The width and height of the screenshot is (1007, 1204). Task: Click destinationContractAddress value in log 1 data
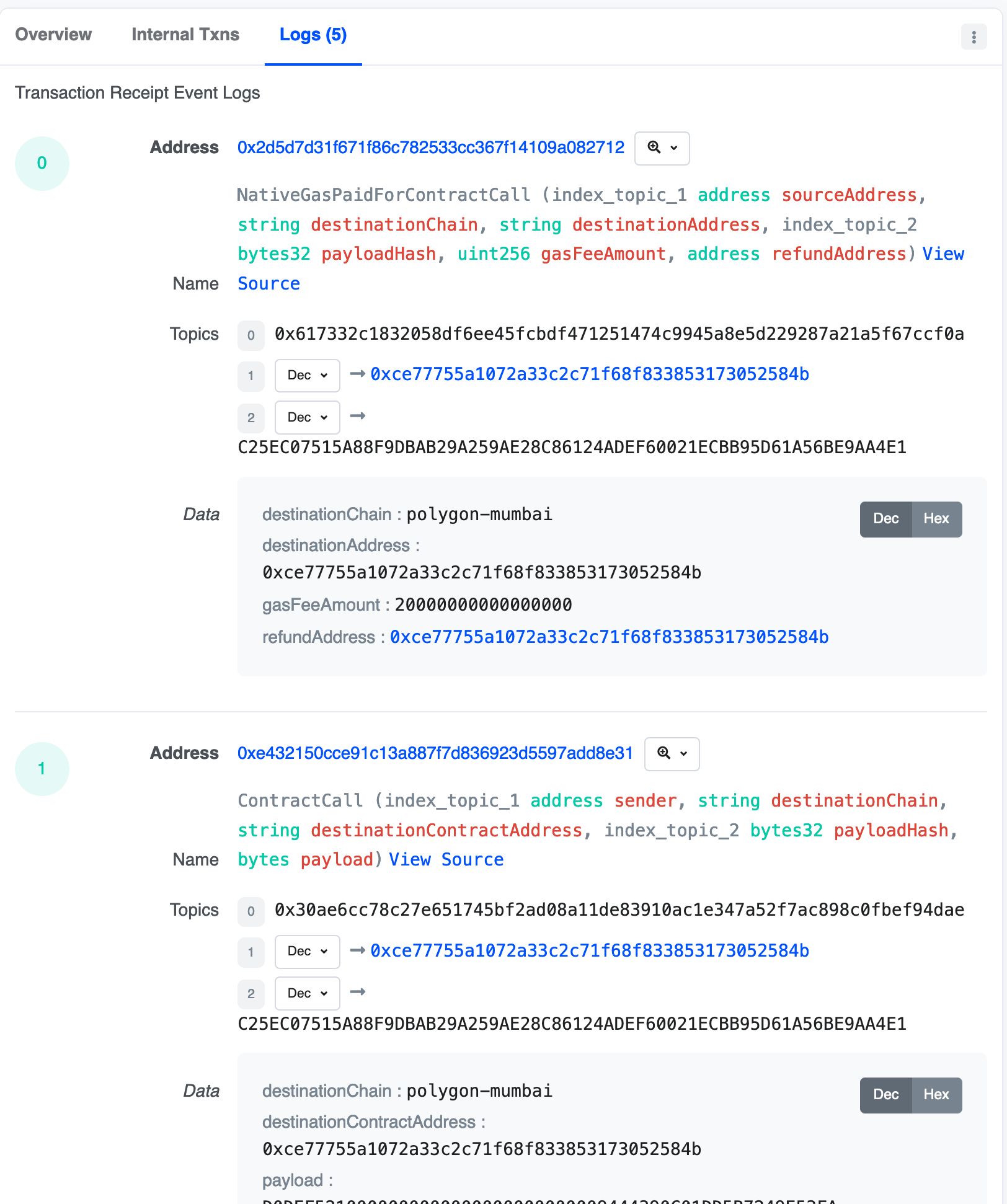(482, 1149)
